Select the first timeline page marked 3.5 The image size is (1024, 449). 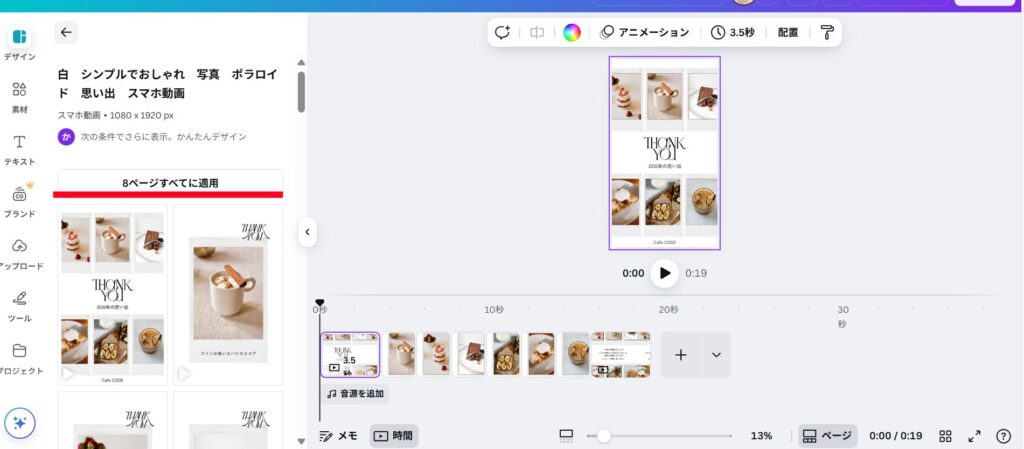click(x=350, y=354)
